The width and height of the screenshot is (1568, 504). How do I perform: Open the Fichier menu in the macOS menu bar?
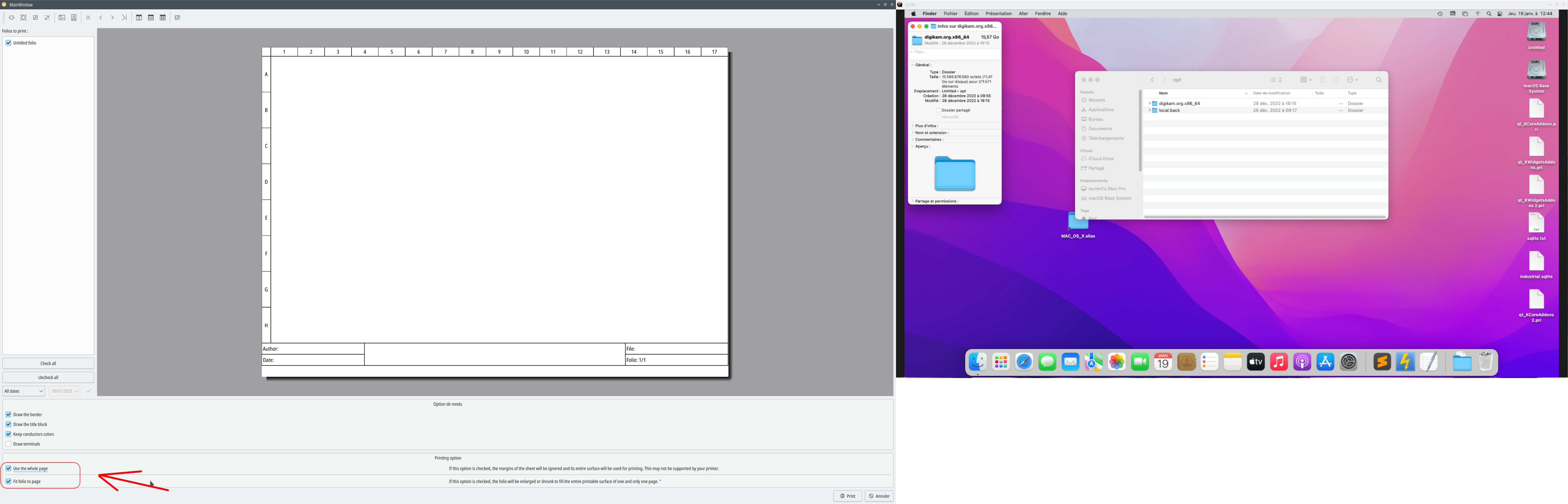951,13
